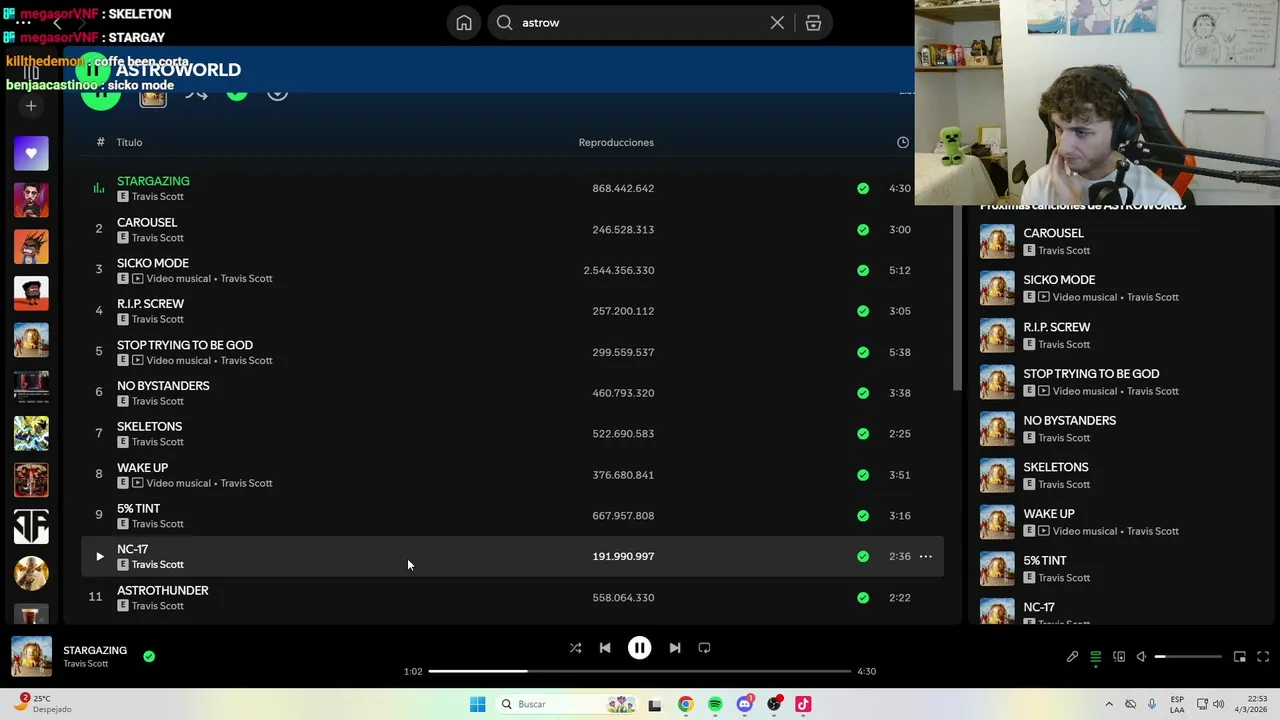Open Spotify icon in the Windows taskbar
Viewport: 1280px width, 720px height.
coord(715,704)
